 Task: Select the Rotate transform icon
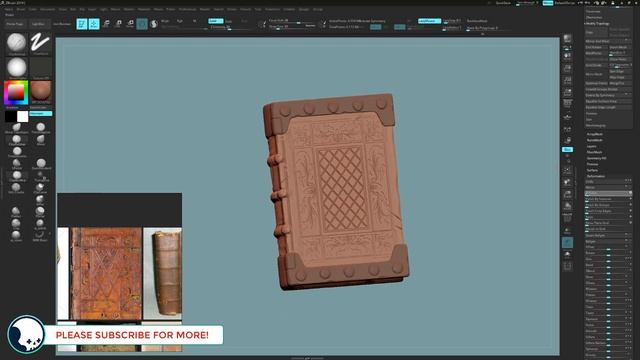[130, 24]
